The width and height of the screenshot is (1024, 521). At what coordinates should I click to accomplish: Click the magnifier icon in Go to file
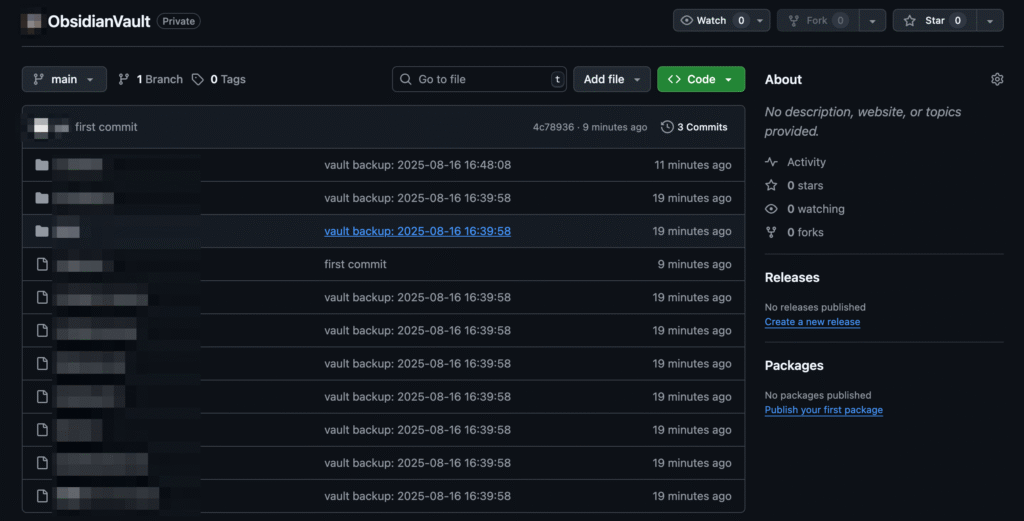point(406,79)
